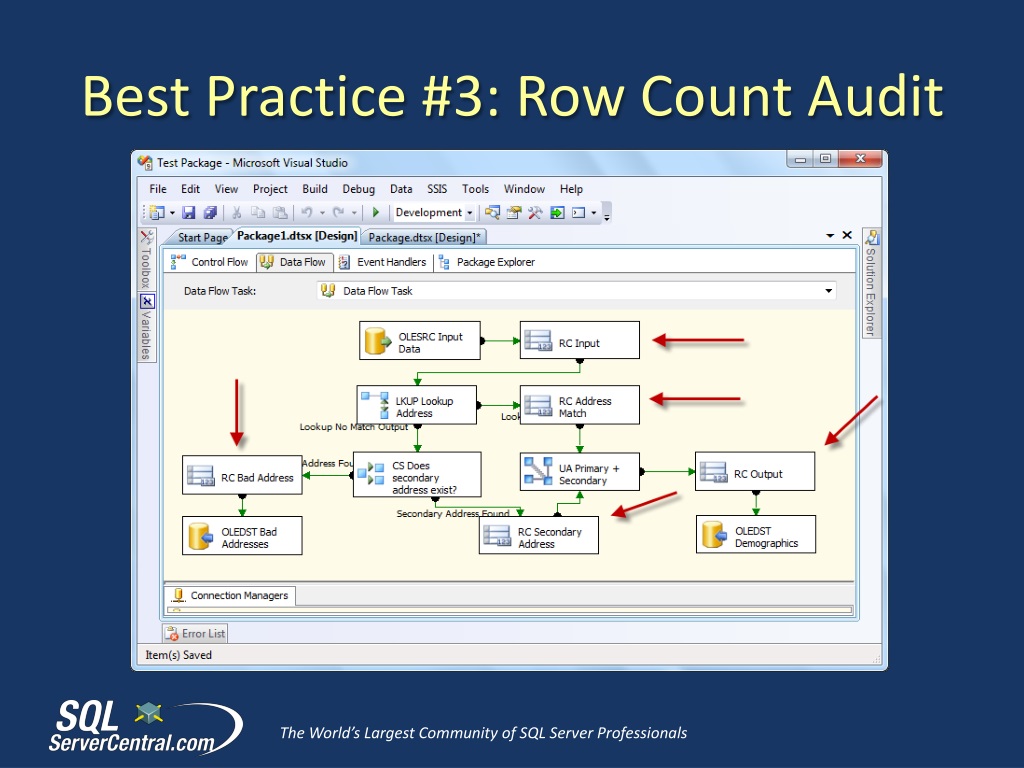Open the Redo history dropdown arrow
The height and width of the screenshot is (768, 1024).
[x=354, y=213]
